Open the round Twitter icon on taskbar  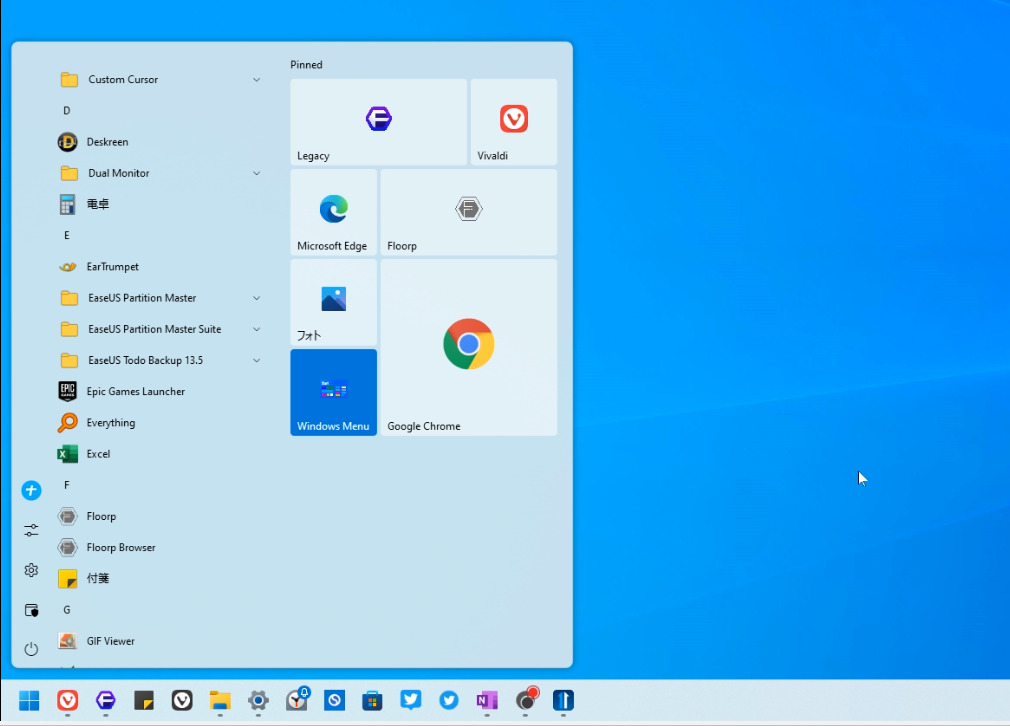(x=449, y=700)
